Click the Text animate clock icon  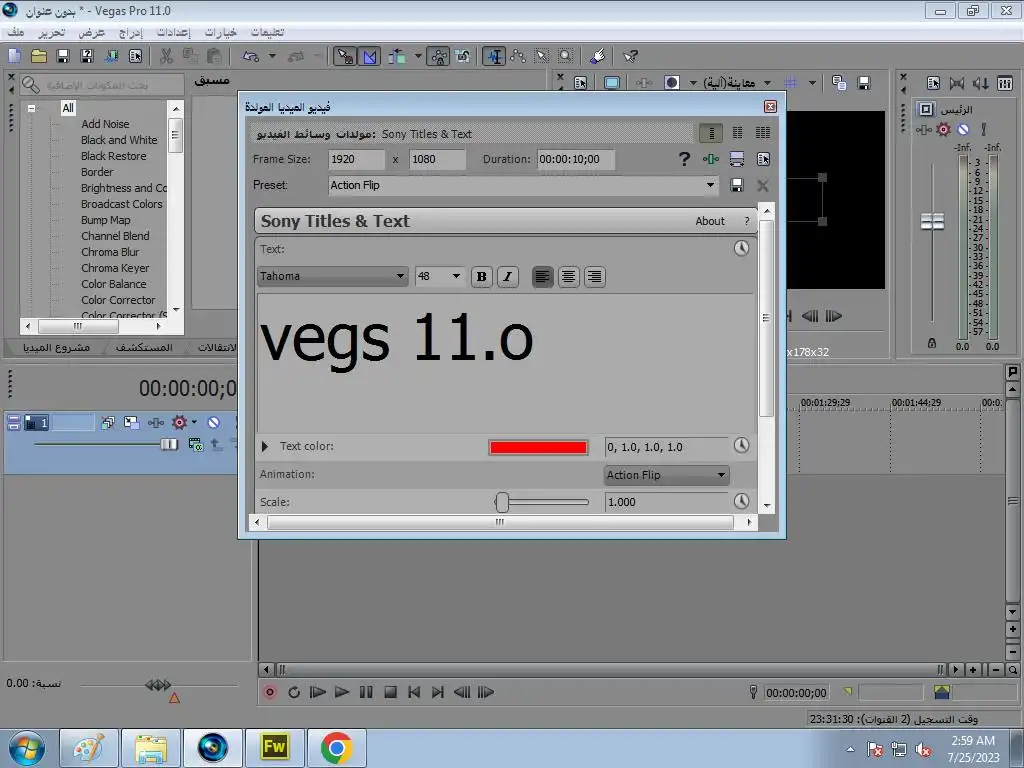pos(741,248)
